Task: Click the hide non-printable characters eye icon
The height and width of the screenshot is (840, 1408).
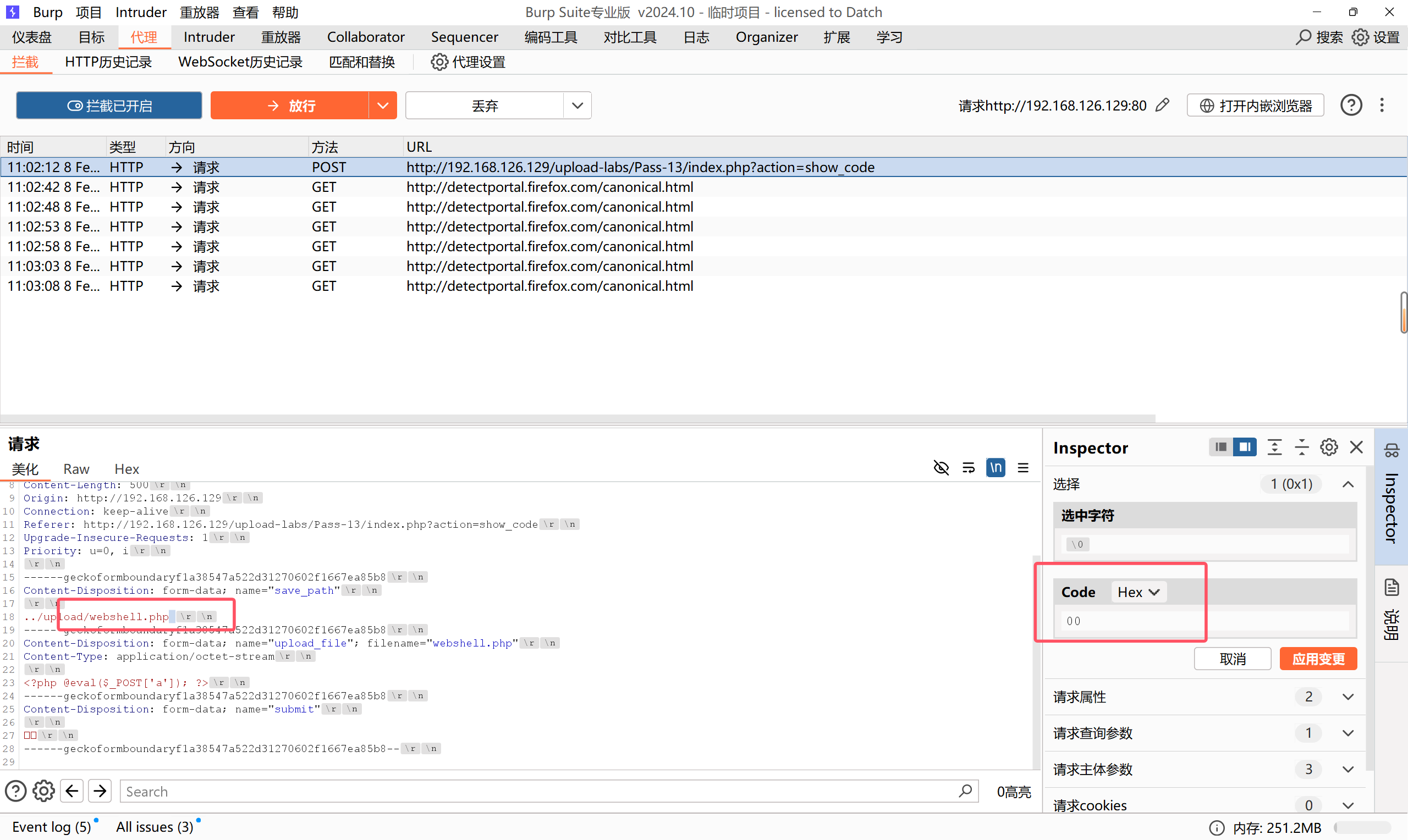Action: click(941, 467)
